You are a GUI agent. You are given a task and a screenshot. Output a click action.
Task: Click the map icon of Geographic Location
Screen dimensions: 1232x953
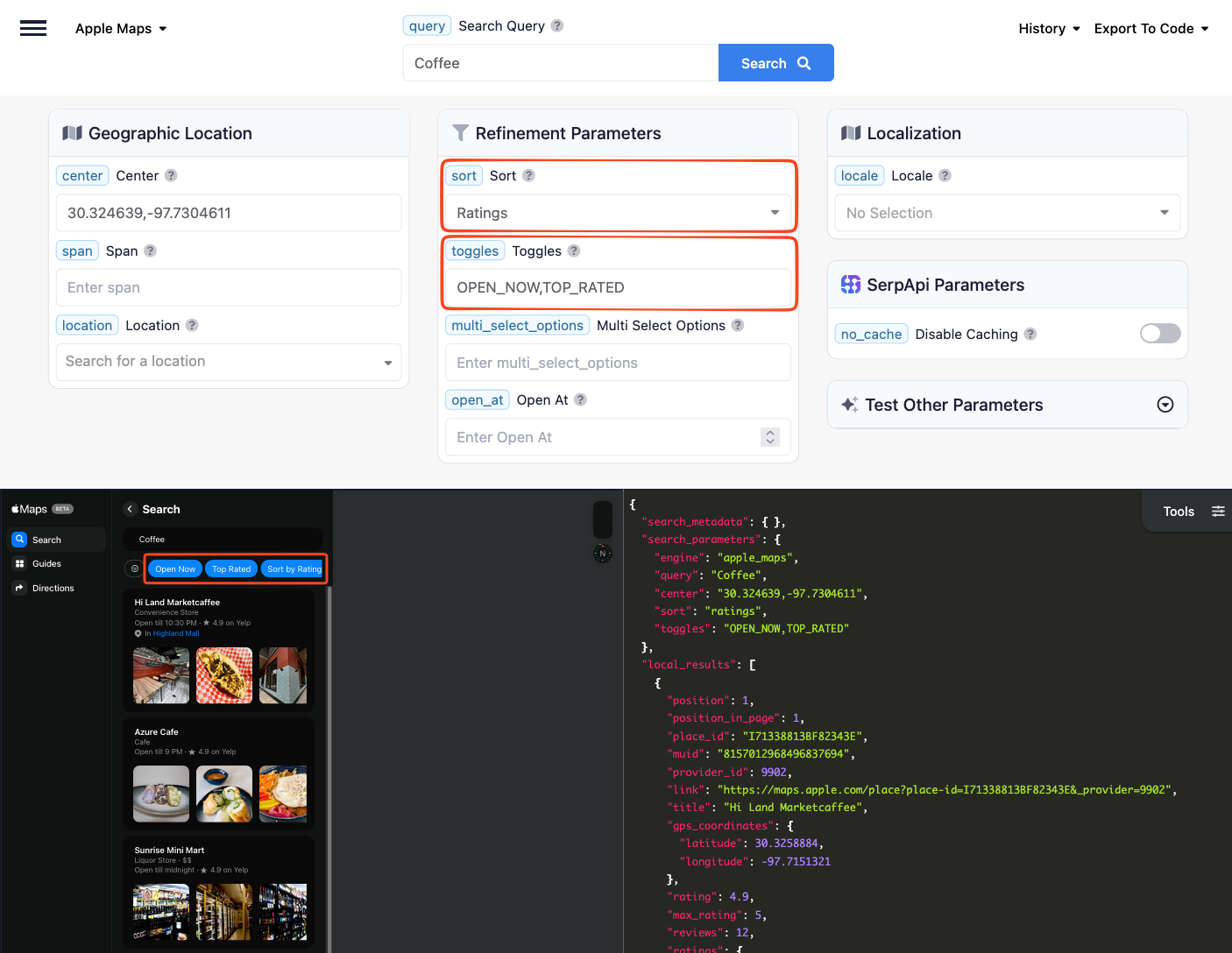(x=72, y=133)
